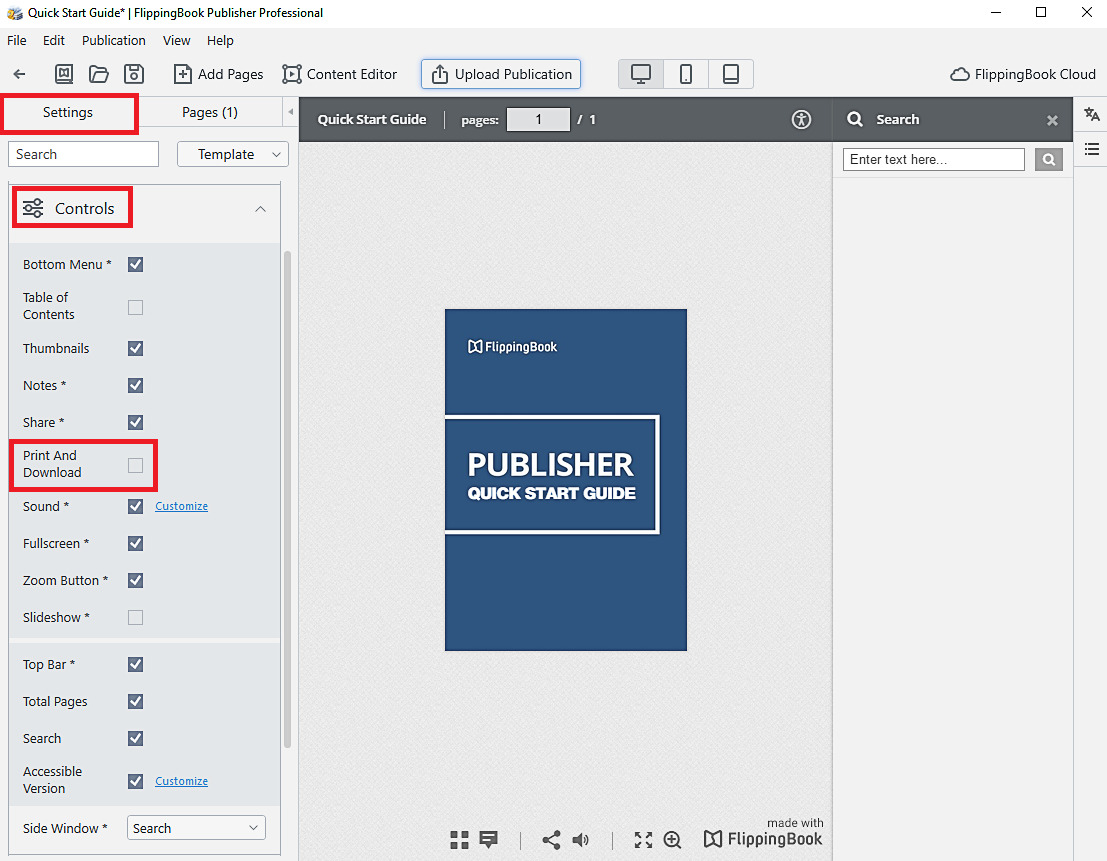Toggle the Notes checkbox

pyautogui.click(x=136, y=385)
